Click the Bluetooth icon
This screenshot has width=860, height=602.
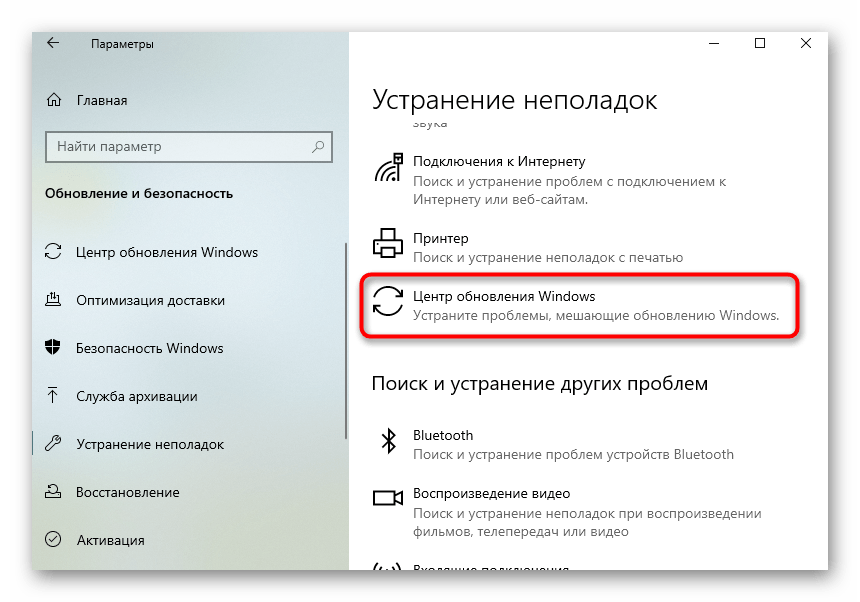click(388, 441)
